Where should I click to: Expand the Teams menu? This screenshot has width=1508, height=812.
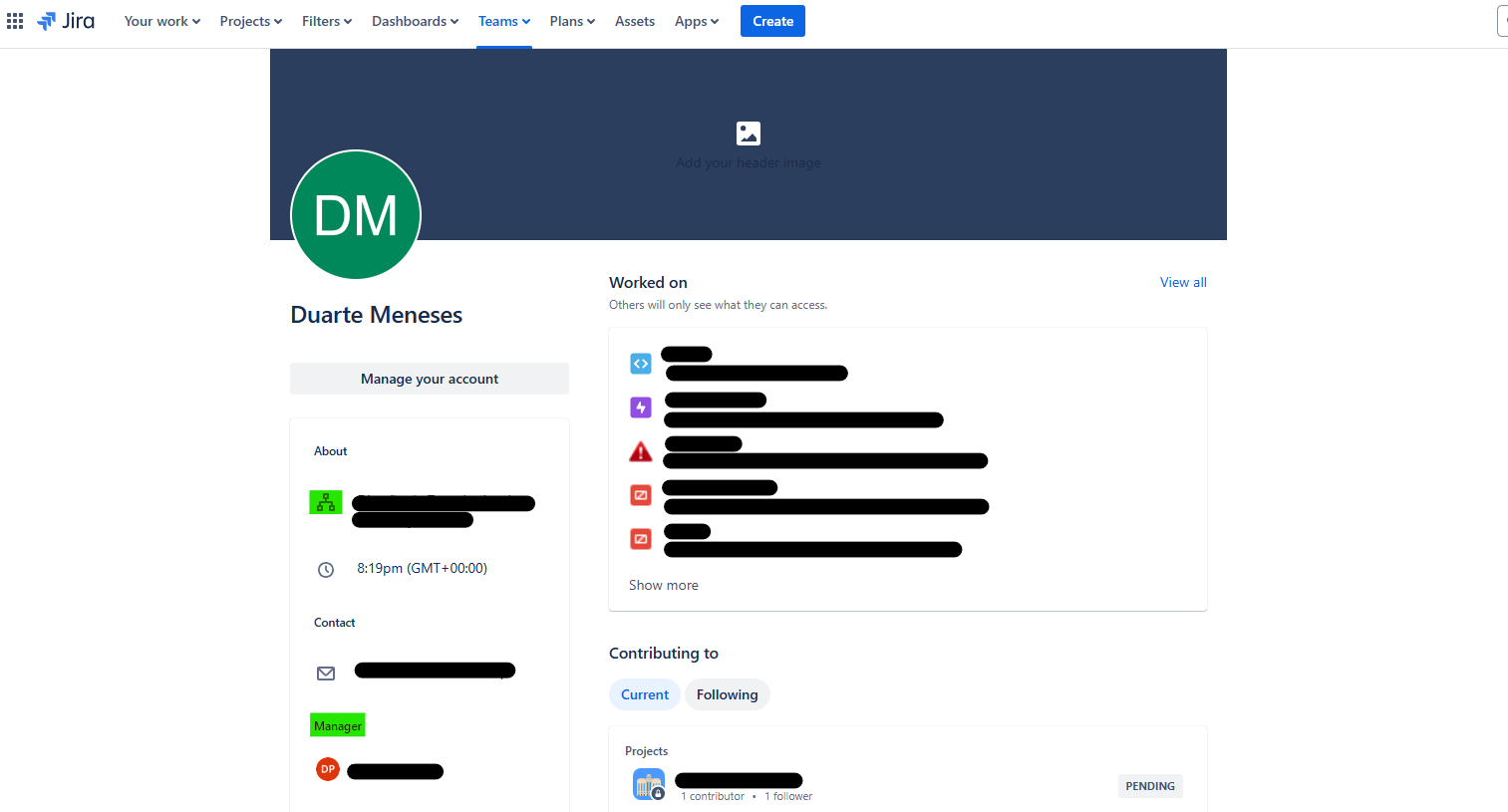click(504, 21)
